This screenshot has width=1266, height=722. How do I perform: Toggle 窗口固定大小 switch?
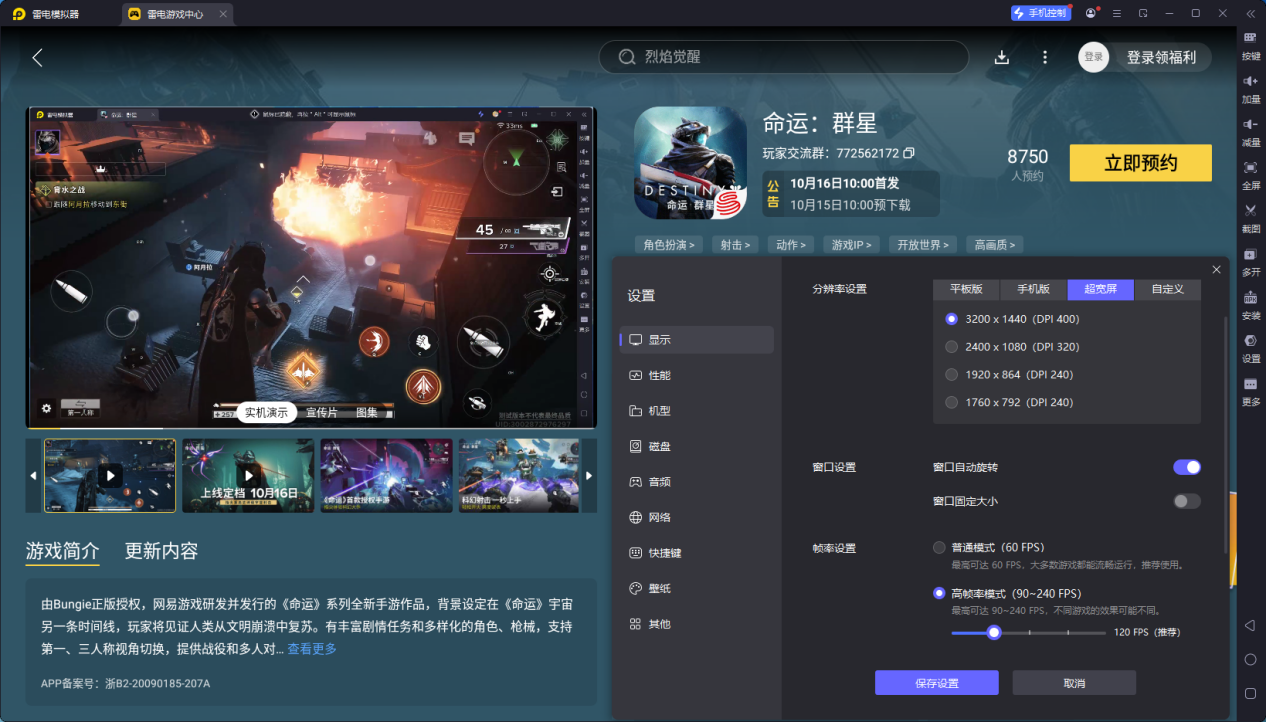(1187, 501)
